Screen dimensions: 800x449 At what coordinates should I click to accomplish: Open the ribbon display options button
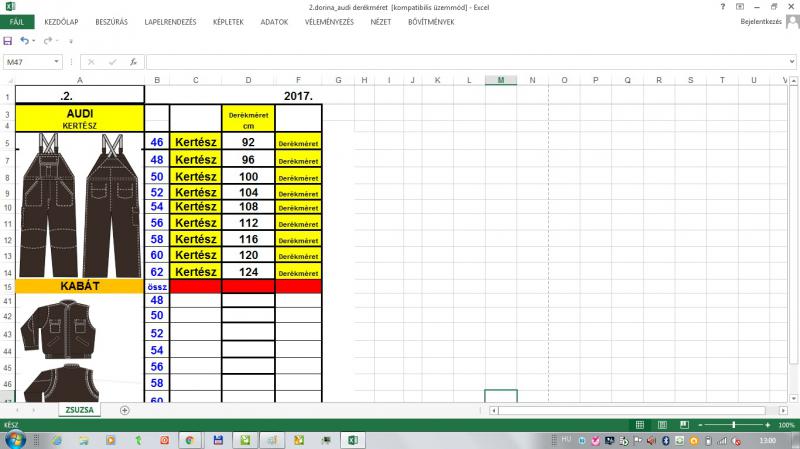pos(741,6)
